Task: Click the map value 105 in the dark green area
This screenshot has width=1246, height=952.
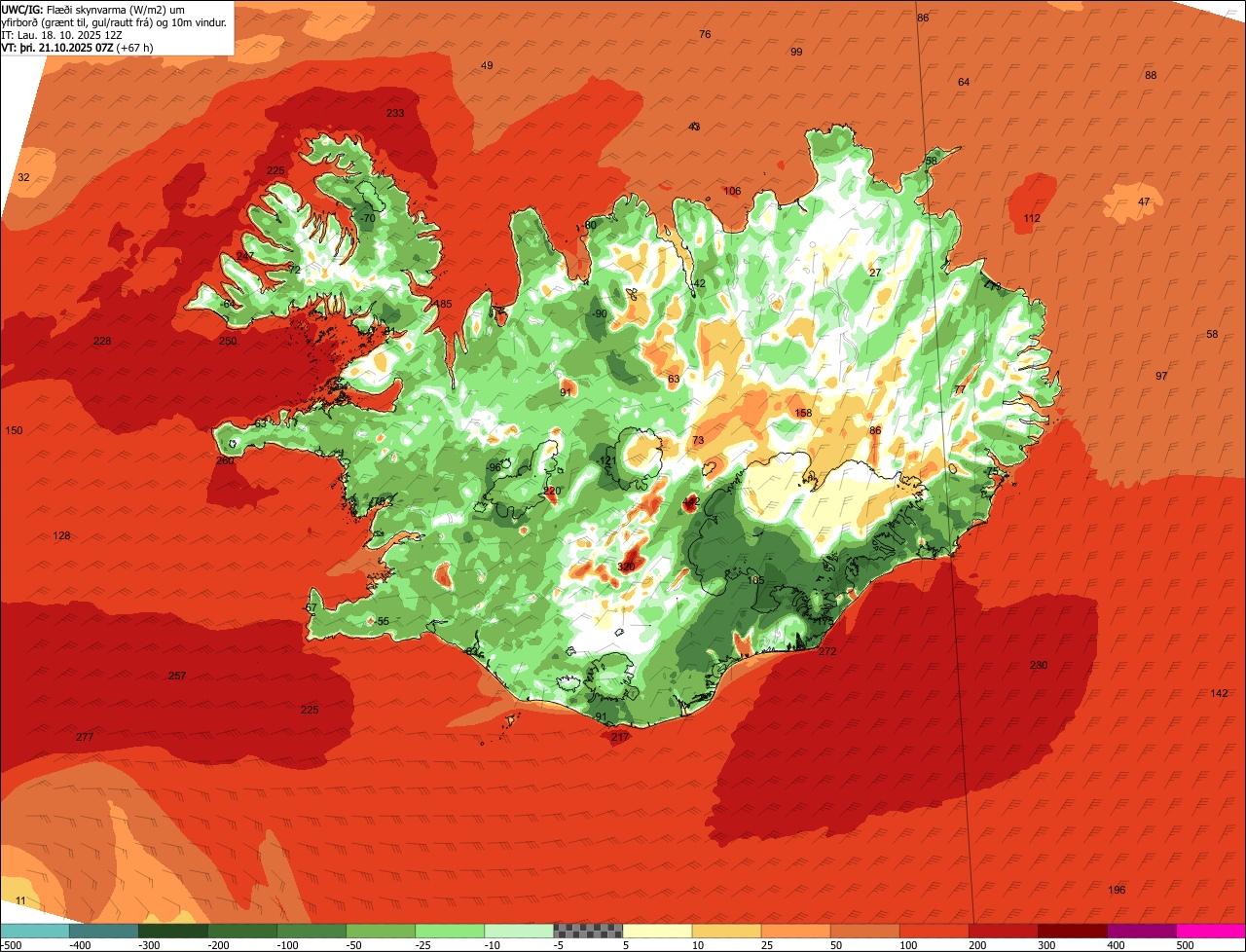Action: (755, 580)
